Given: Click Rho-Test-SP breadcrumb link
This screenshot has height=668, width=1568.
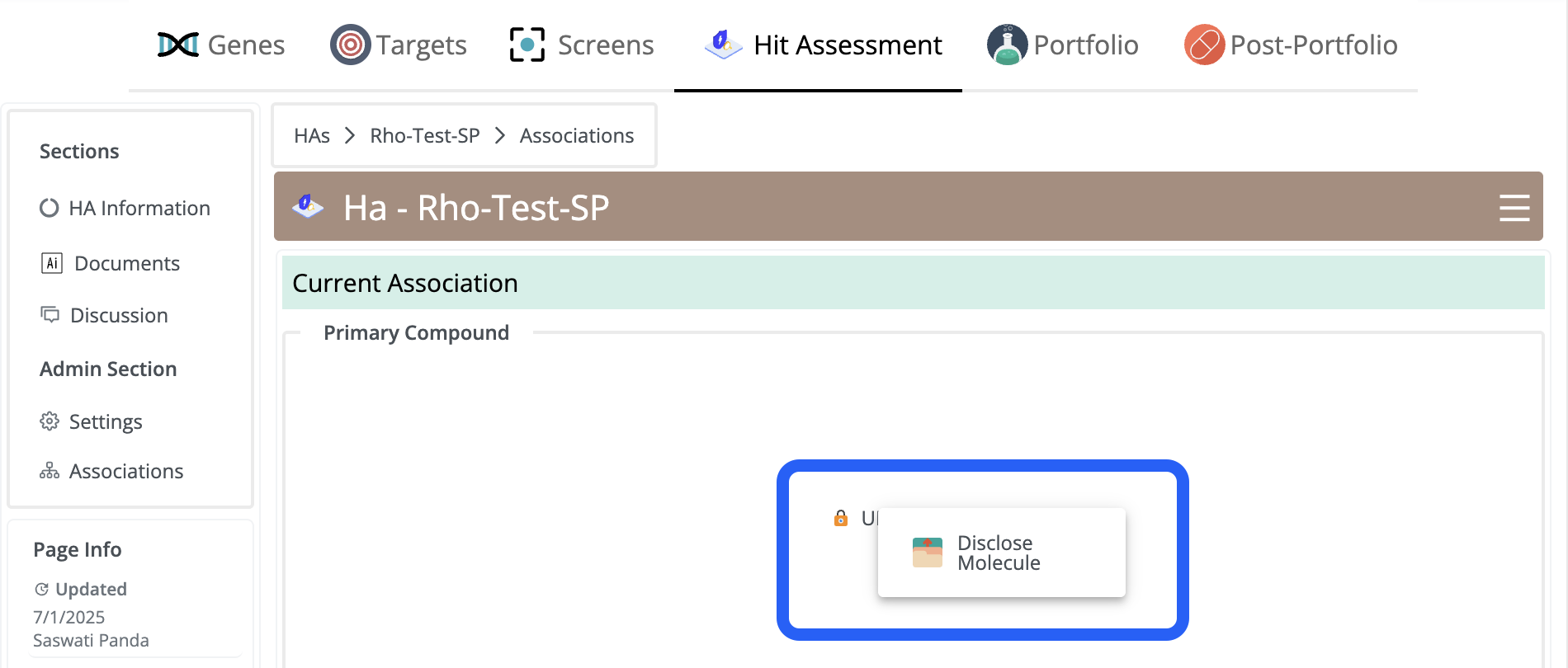Looking at the screenshot, I should [425, 135].
